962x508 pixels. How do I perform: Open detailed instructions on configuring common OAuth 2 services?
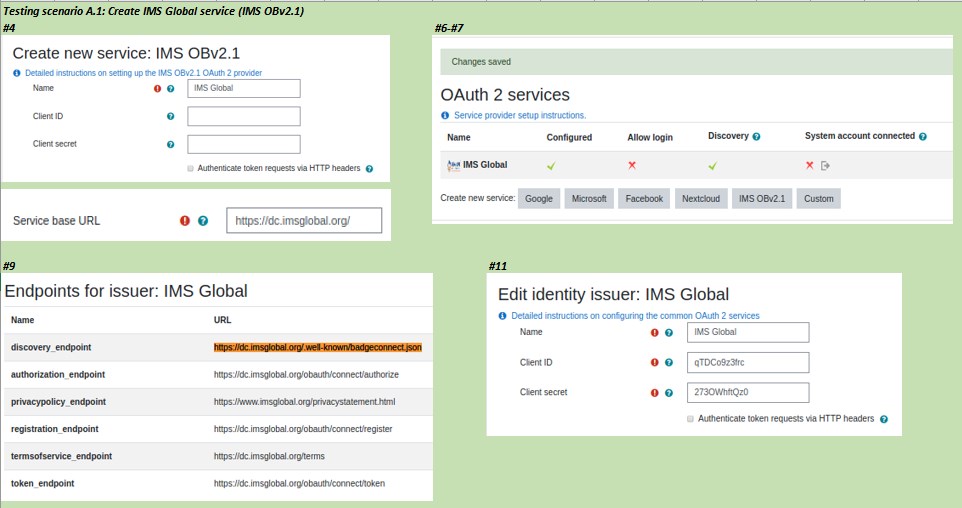635,316
